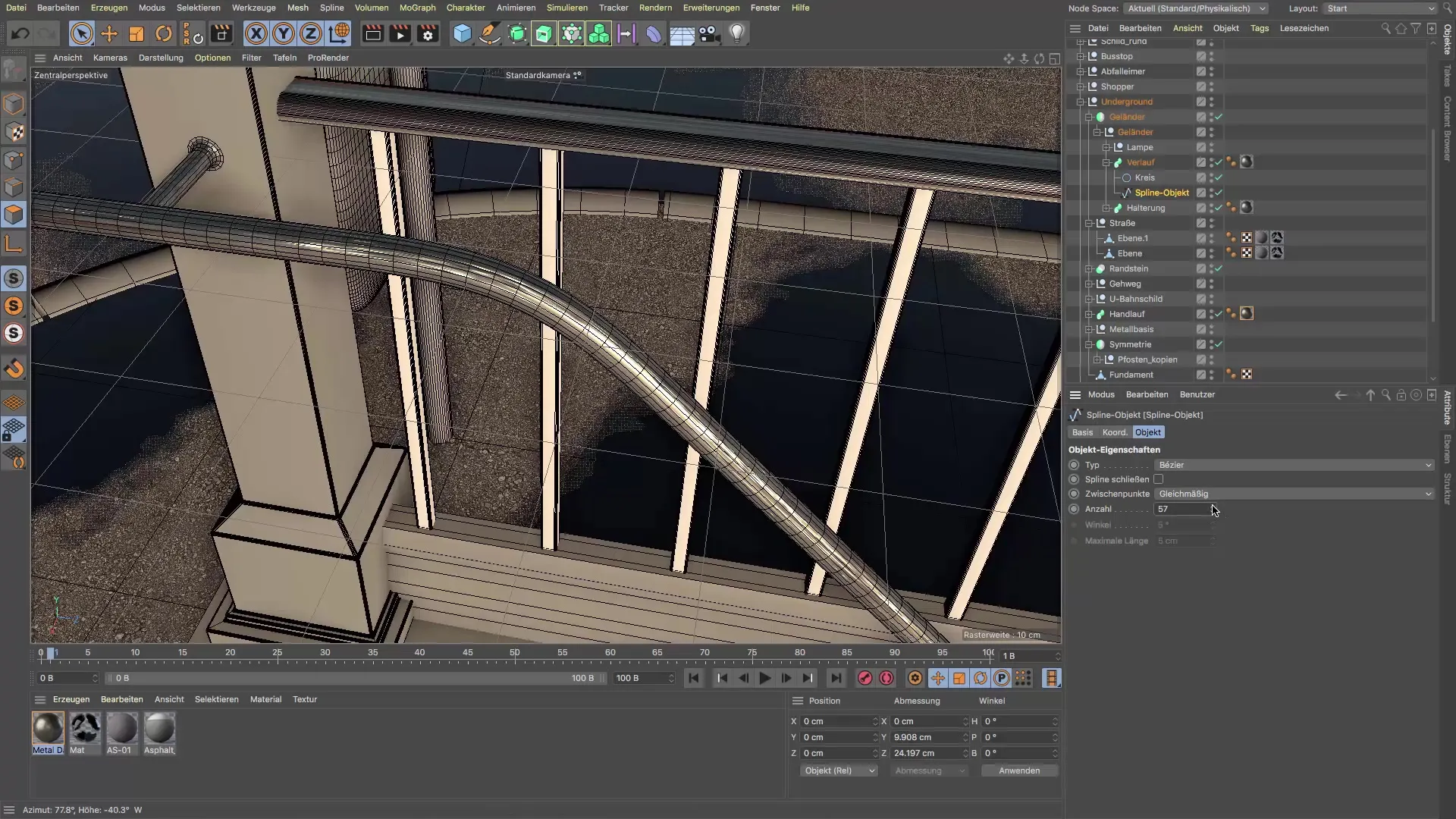Image resolution: width=1456 pixels, height=819 pixels.
Task: Toggle Y axis lock
Action: [x=284, y=34]
